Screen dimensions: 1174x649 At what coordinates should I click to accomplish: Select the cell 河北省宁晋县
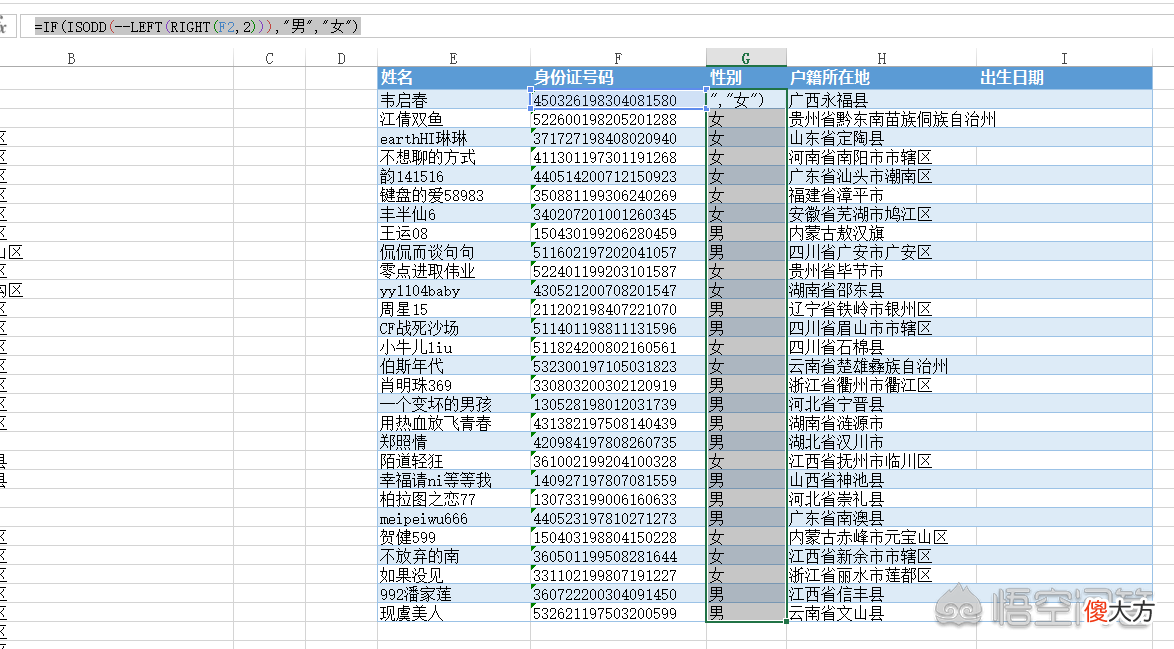881,404
